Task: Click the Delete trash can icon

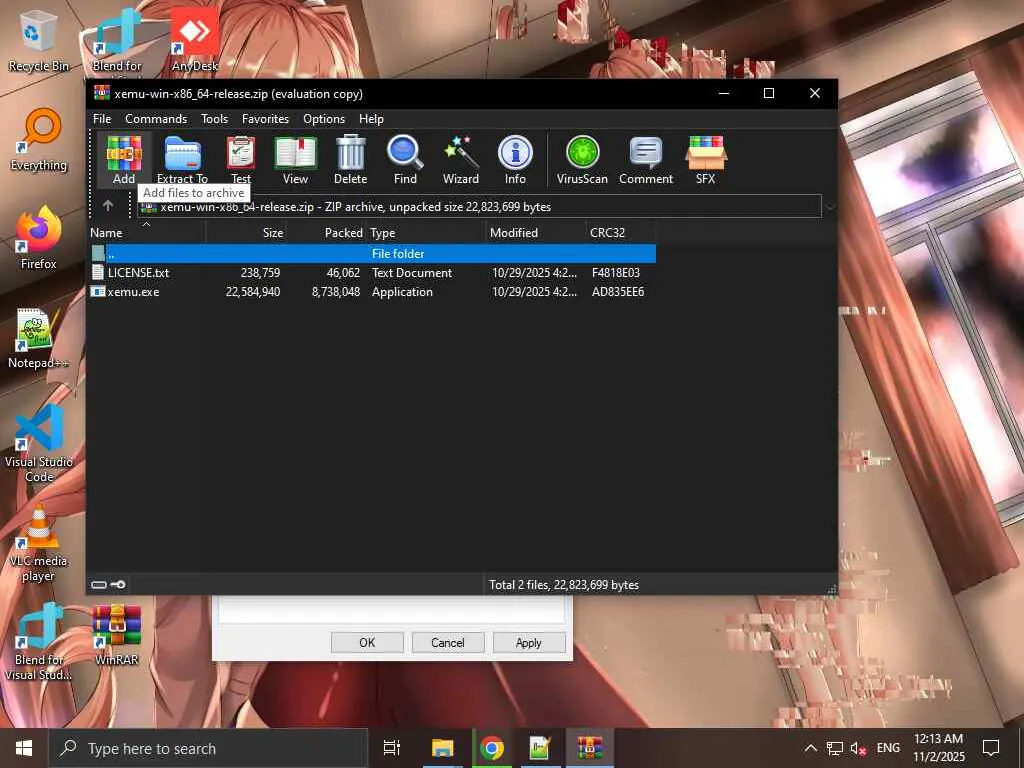Action: click(351, 159)
